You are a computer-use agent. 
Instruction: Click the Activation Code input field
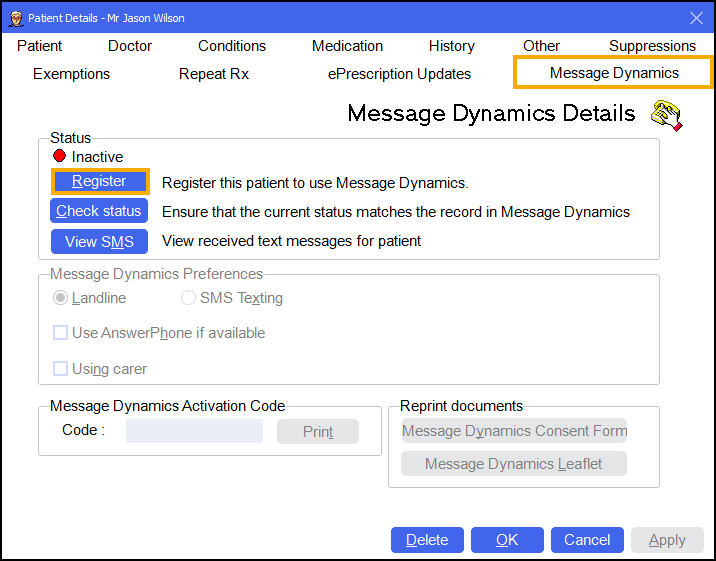(x=194, y=431)
